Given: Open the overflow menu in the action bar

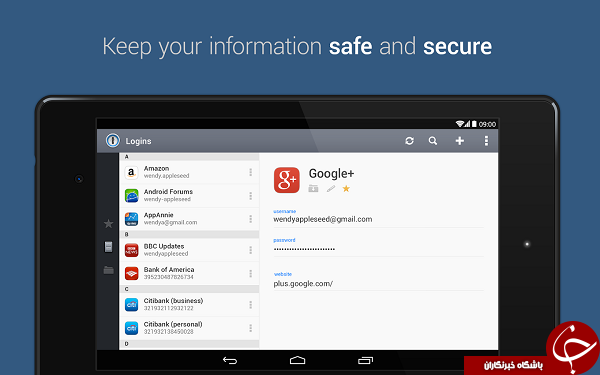Looking at the screenshot, I should click(x=486, y=141).
